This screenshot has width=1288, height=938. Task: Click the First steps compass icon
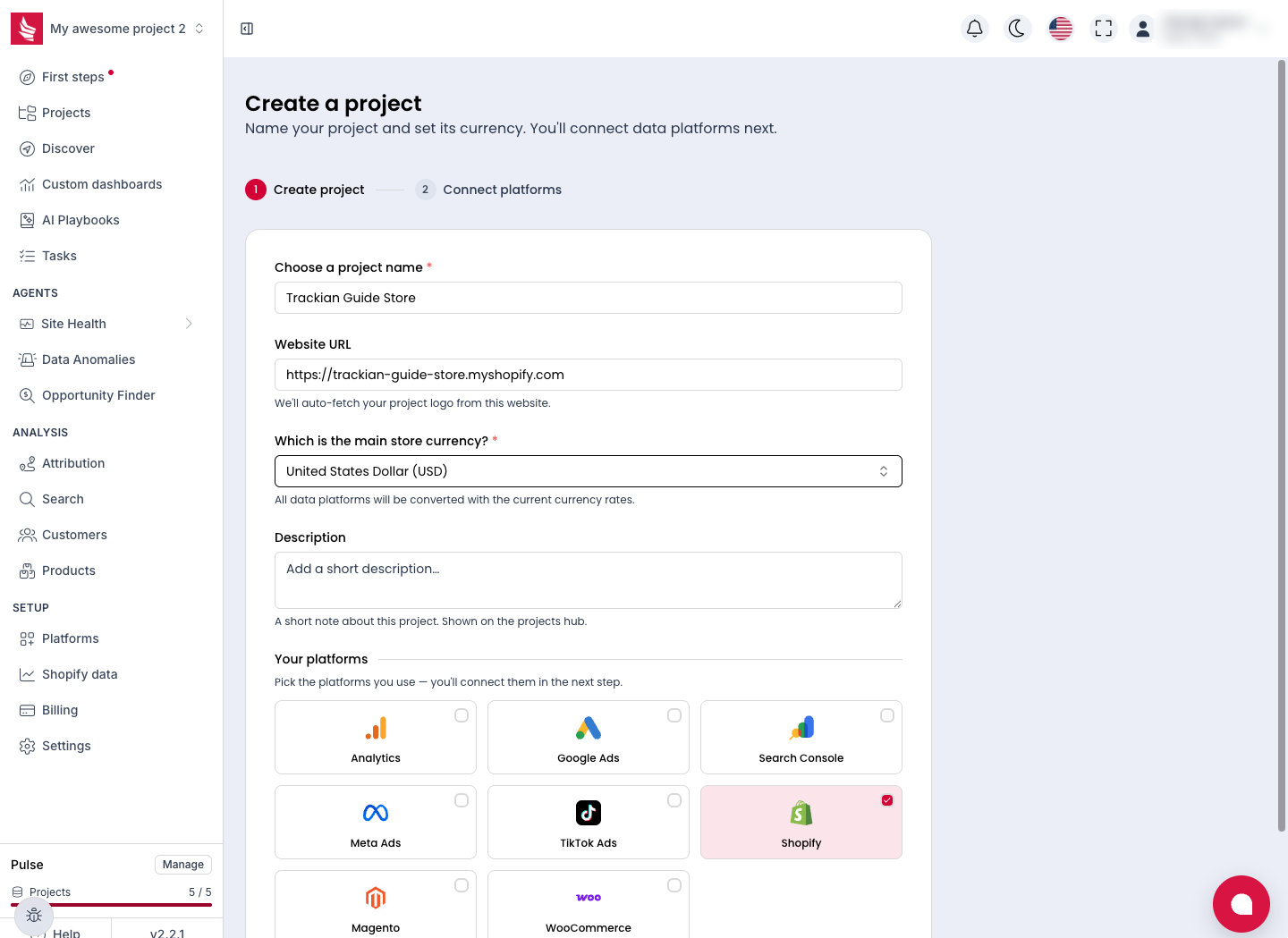(x=27, y=77)
